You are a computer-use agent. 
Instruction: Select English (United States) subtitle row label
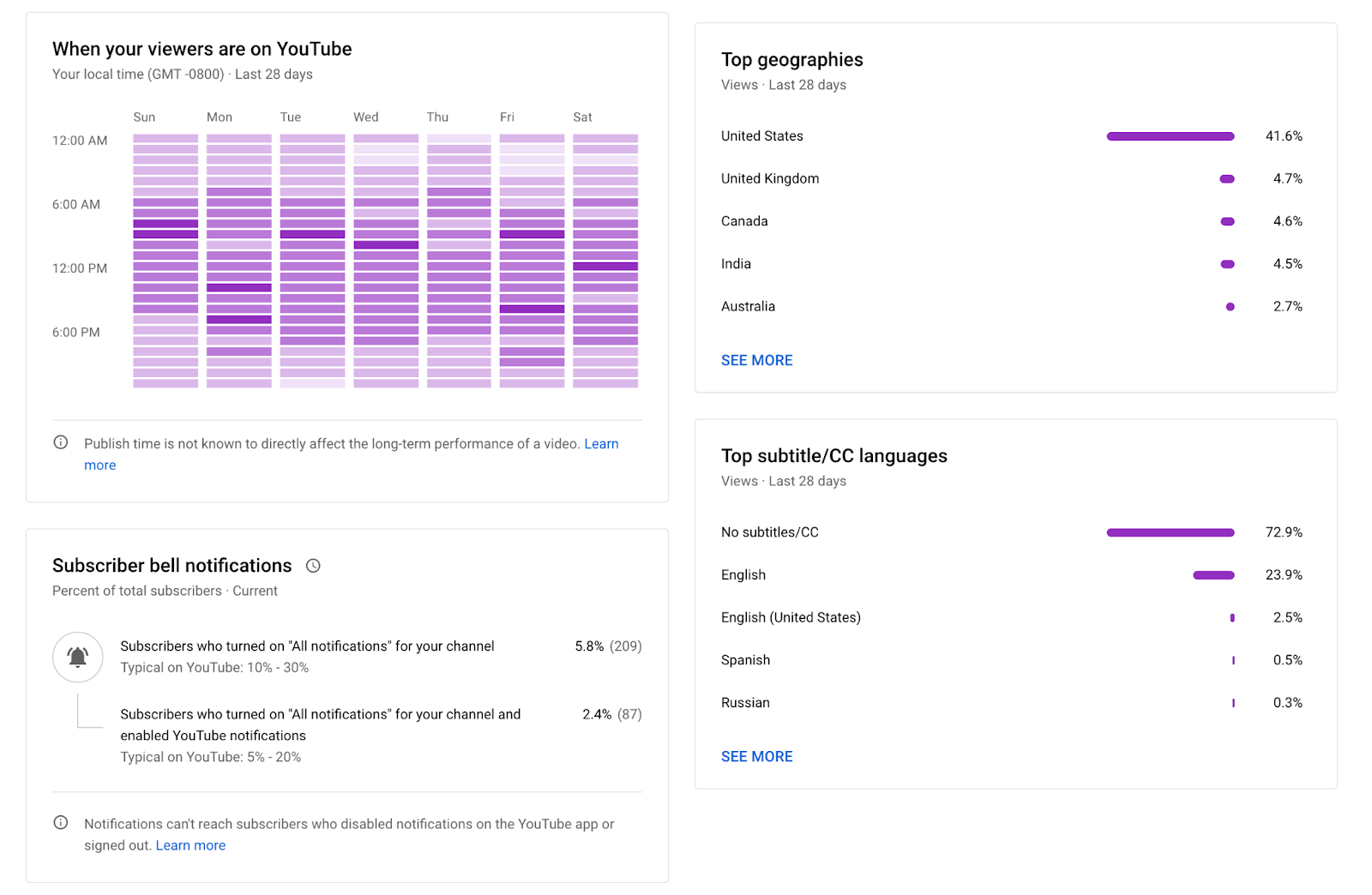[x=791, y=617]
